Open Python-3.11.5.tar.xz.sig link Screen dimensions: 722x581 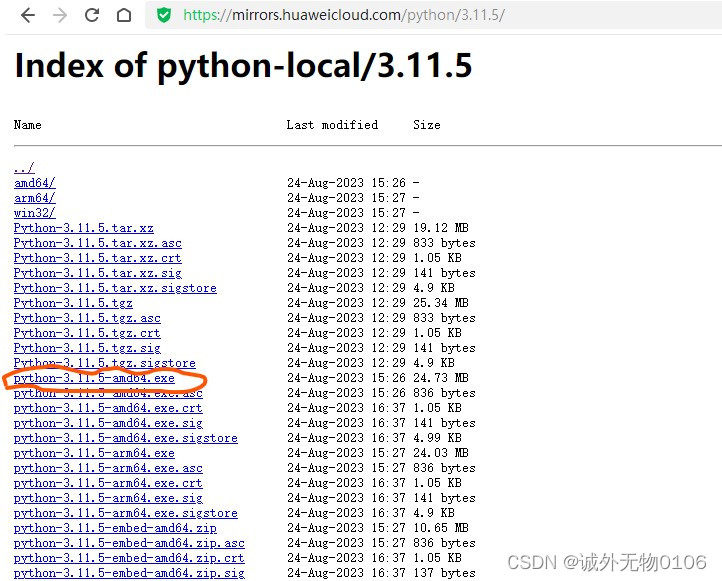[x=98, y=273]
